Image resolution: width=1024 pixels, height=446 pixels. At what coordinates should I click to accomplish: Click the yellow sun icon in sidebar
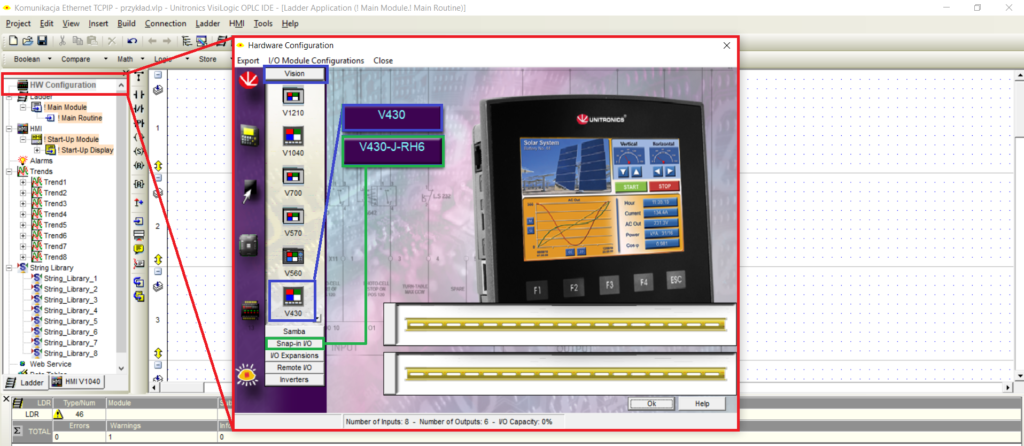(246, 375)
